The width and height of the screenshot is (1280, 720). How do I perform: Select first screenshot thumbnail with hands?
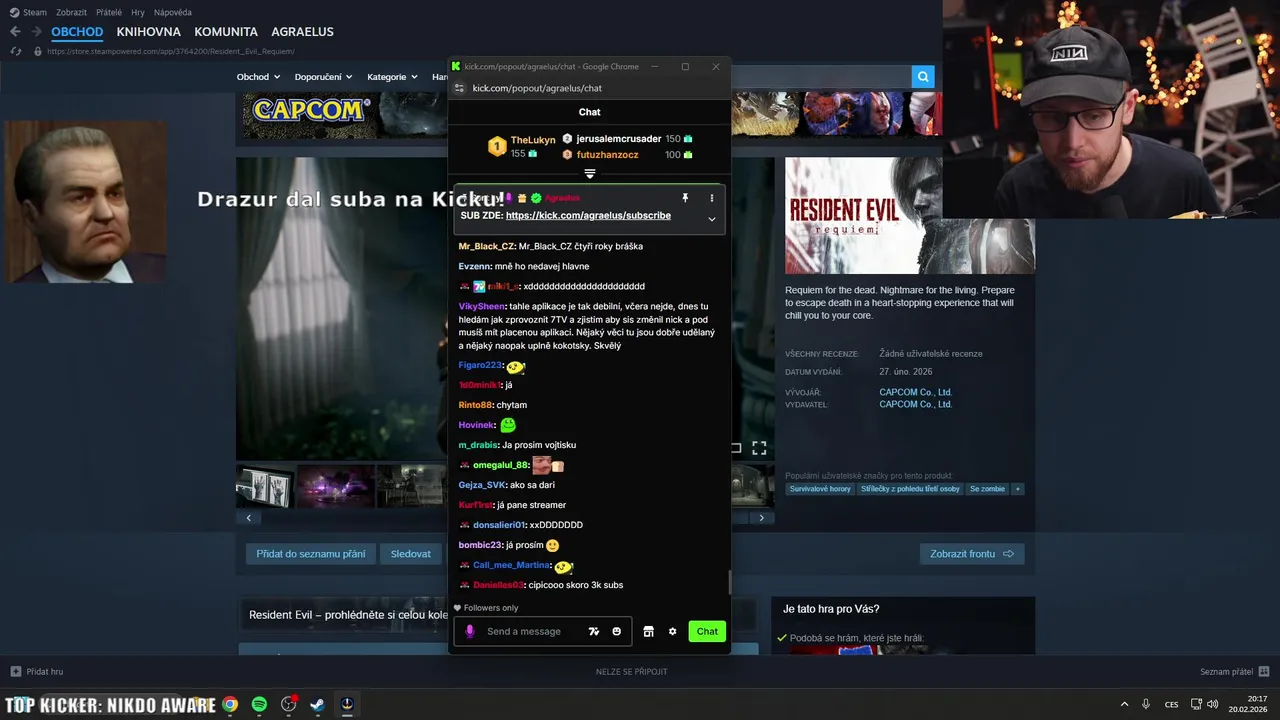[265, 486]
